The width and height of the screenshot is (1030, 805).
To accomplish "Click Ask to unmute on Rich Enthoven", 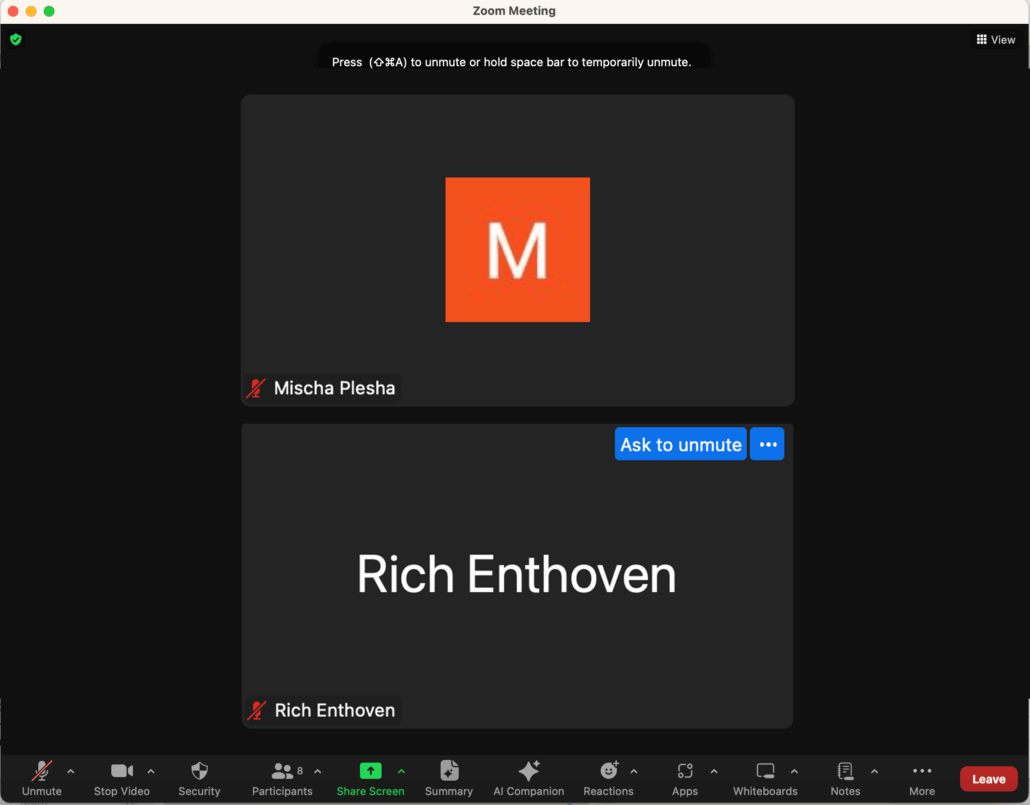I will (680, 444).
